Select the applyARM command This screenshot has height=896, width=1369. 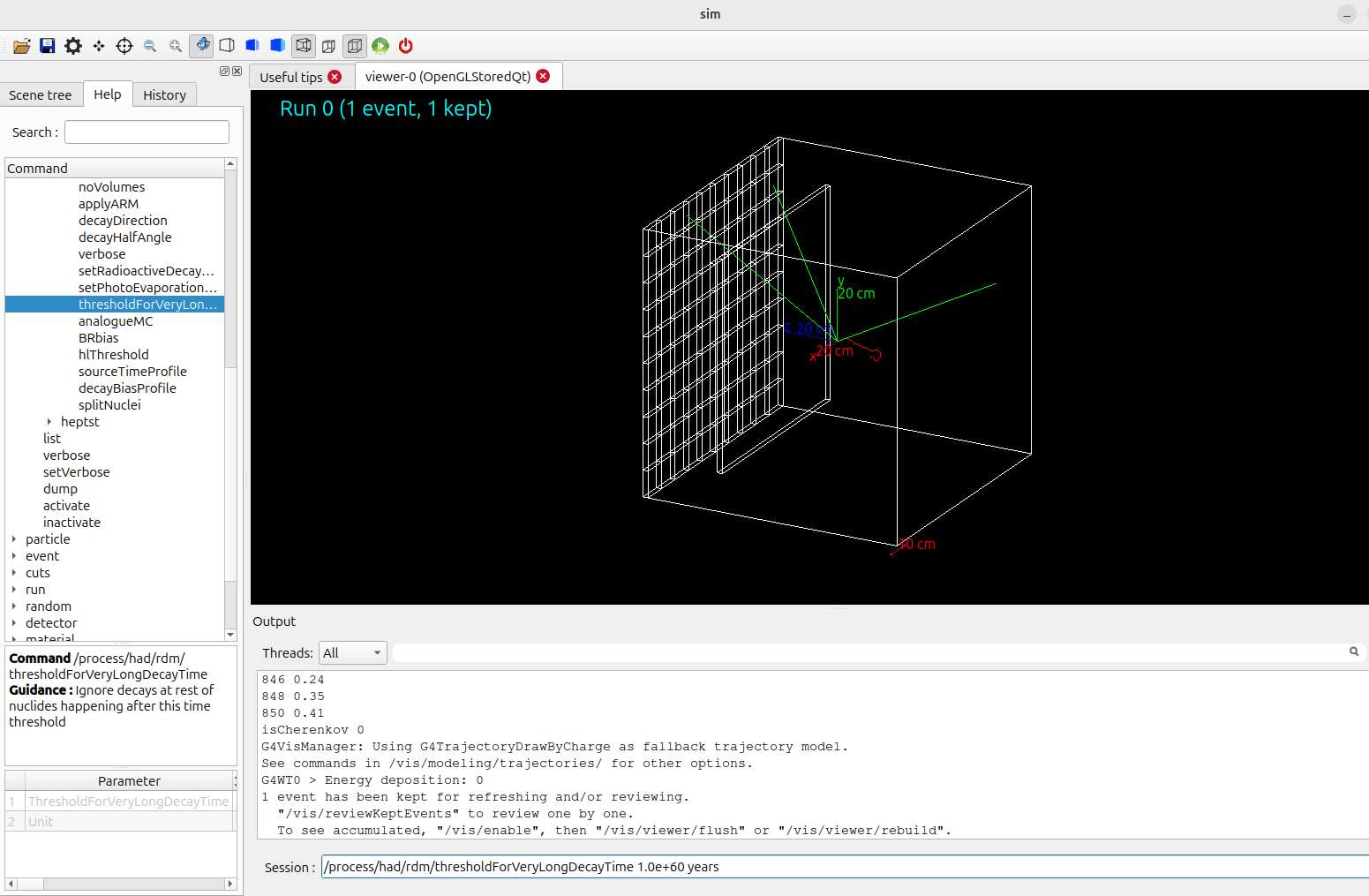coord(109,204)
